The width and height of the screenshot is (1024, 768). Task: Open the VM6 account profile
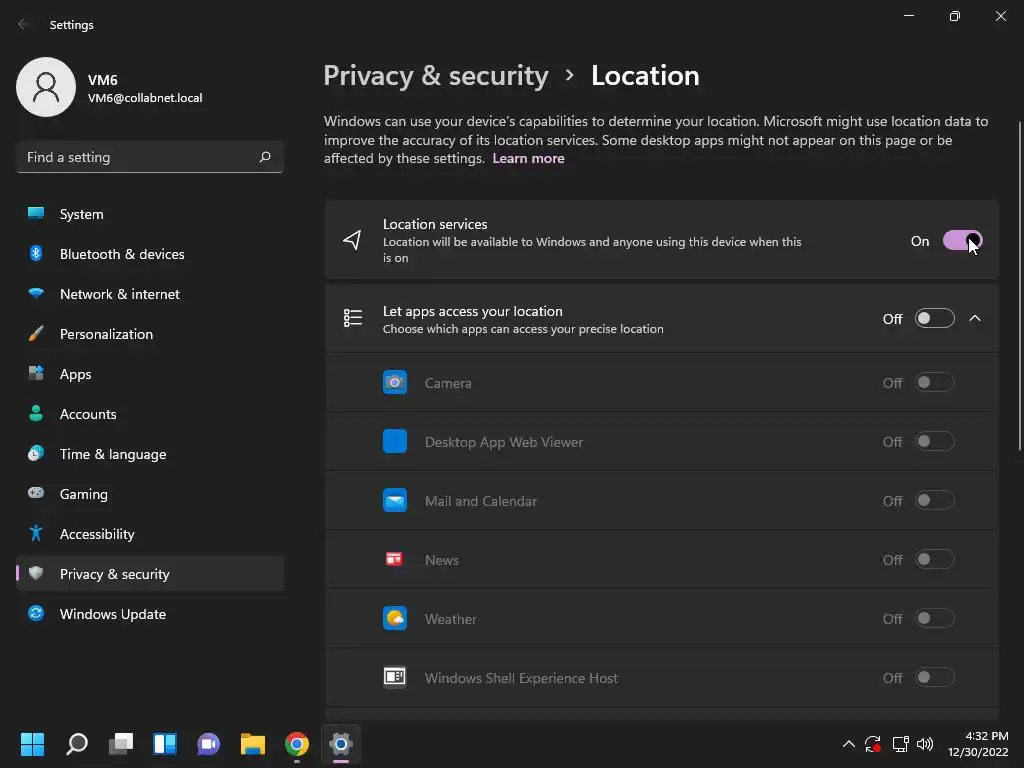pyautogui.click(x=110, y=87)
